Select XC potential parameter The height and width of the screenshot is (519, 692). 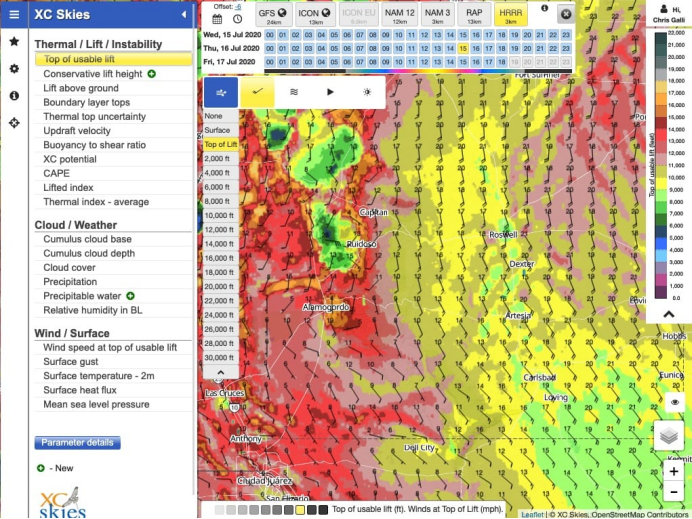click(113, 159)
